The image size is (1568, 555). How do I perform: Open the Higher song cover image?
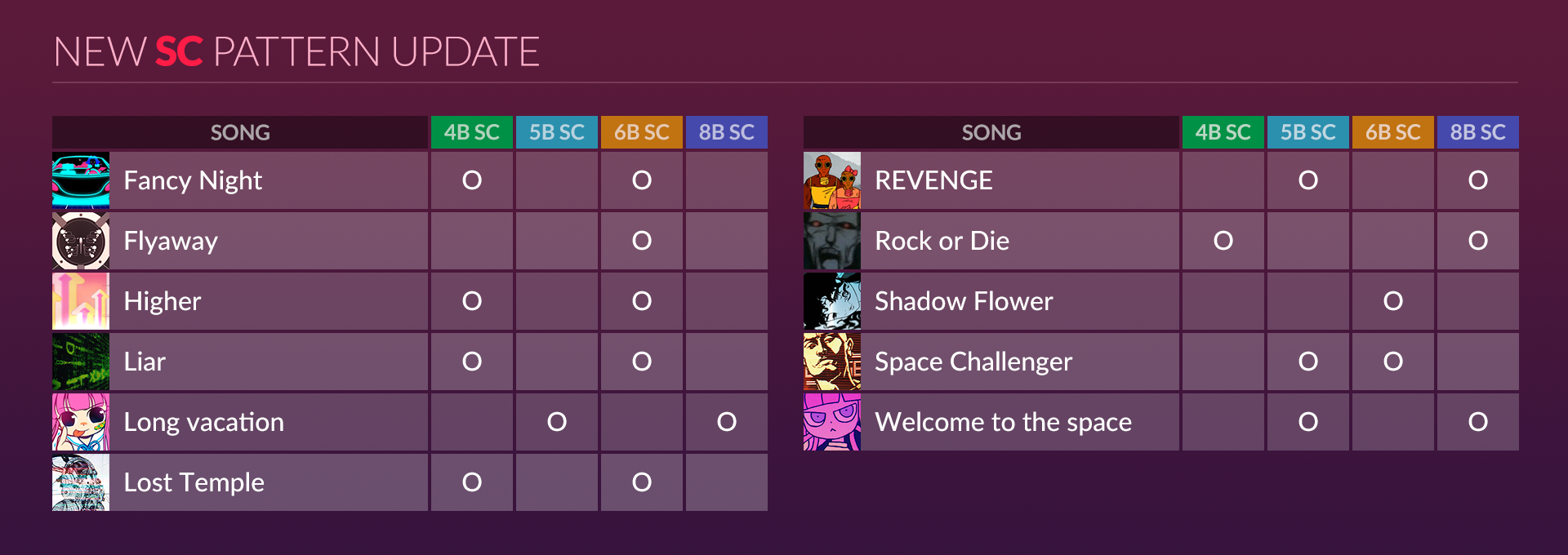(81, 301)
